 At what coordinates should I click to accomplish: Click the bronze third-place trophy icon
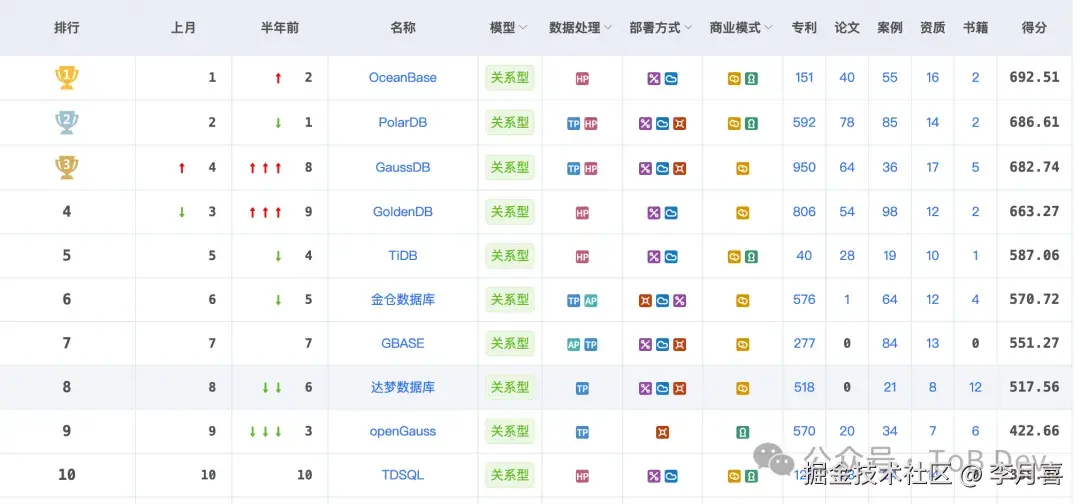pyautogui.click(x=67, y=167)
